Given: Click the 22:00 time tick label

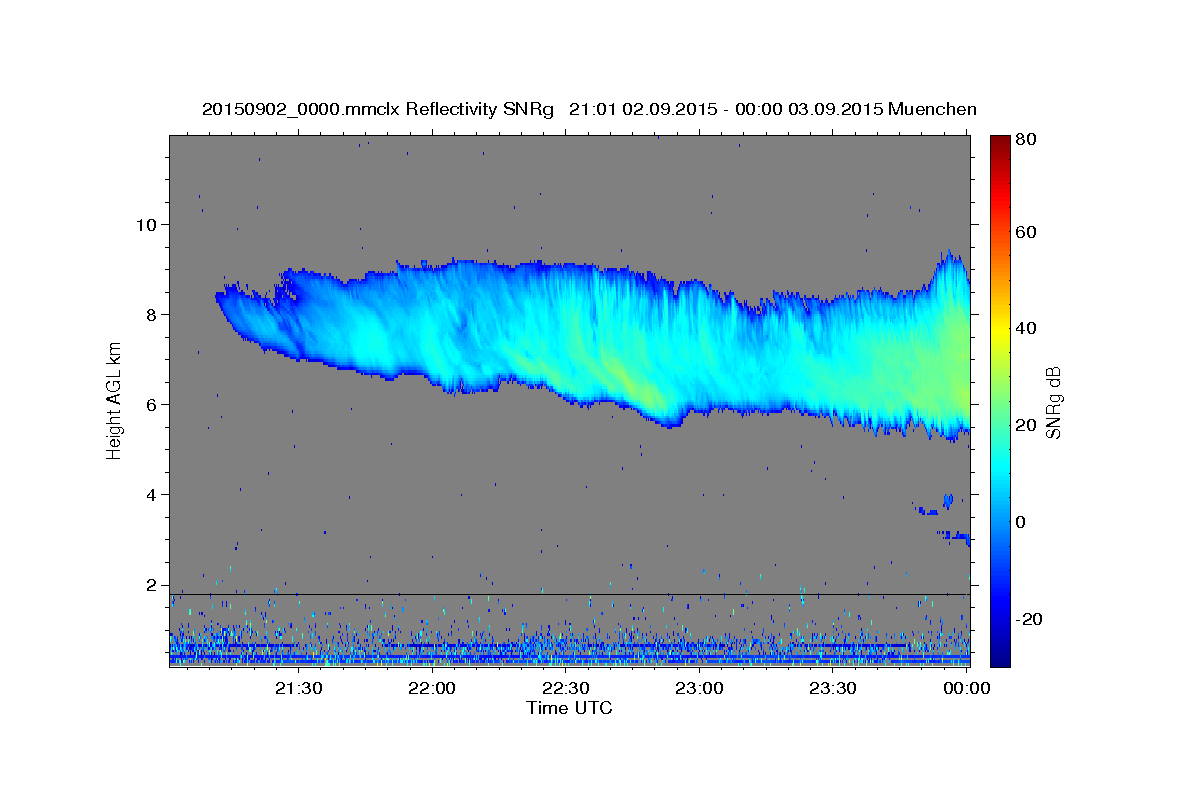Looking at the screenshot, I should (x=432, y=688).
